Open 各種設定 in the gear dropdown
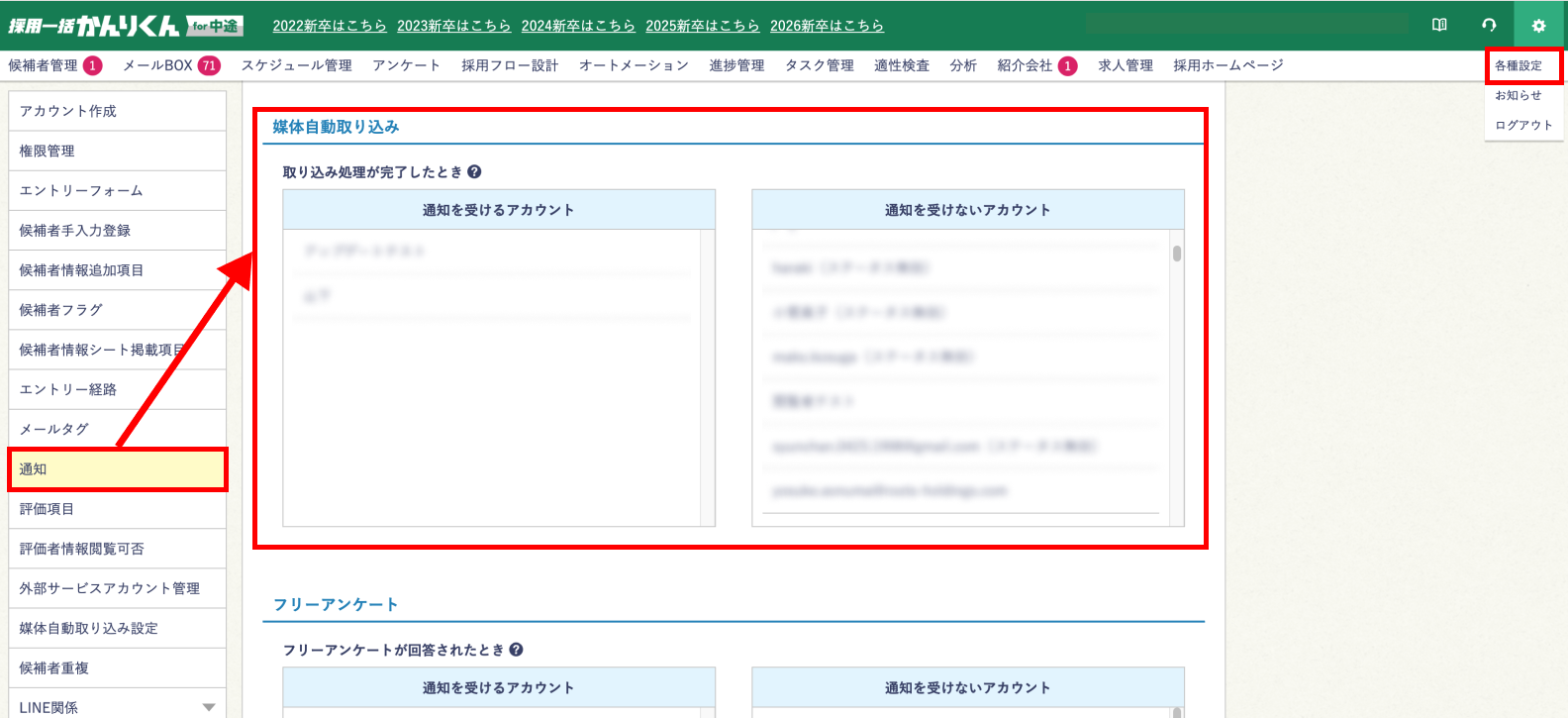The image size is (1568, 718). [x=1519, y=66]
